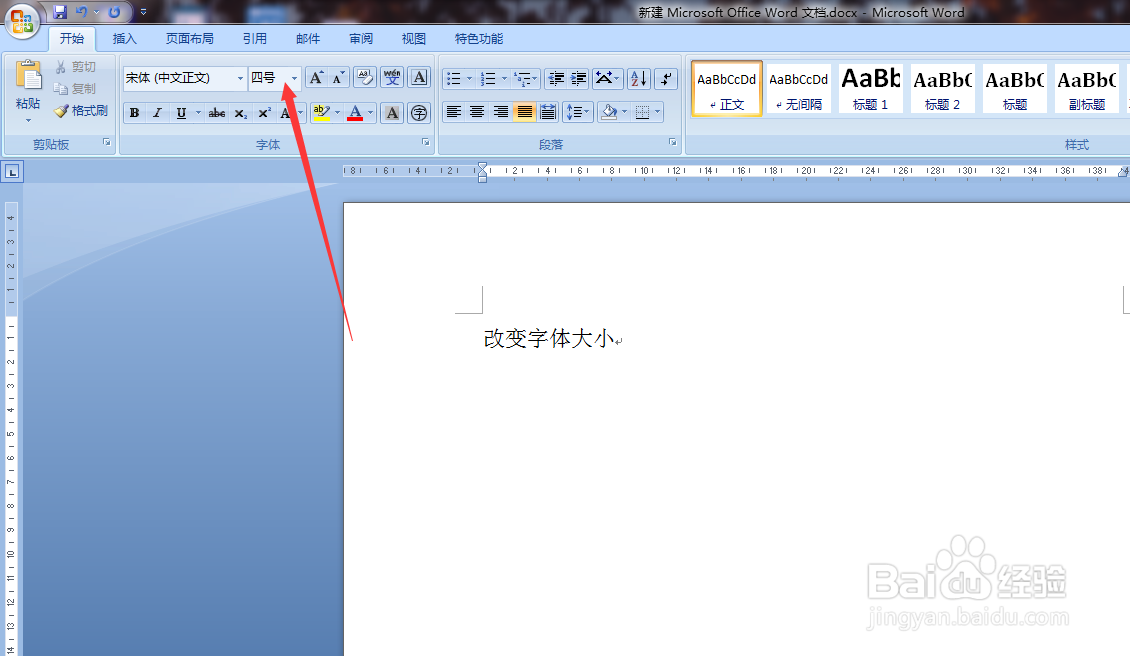Open the Font group dialog launcher
The width and height of the screenshot is (1130, 656).
pyautogui.click(x=425, y=142)
